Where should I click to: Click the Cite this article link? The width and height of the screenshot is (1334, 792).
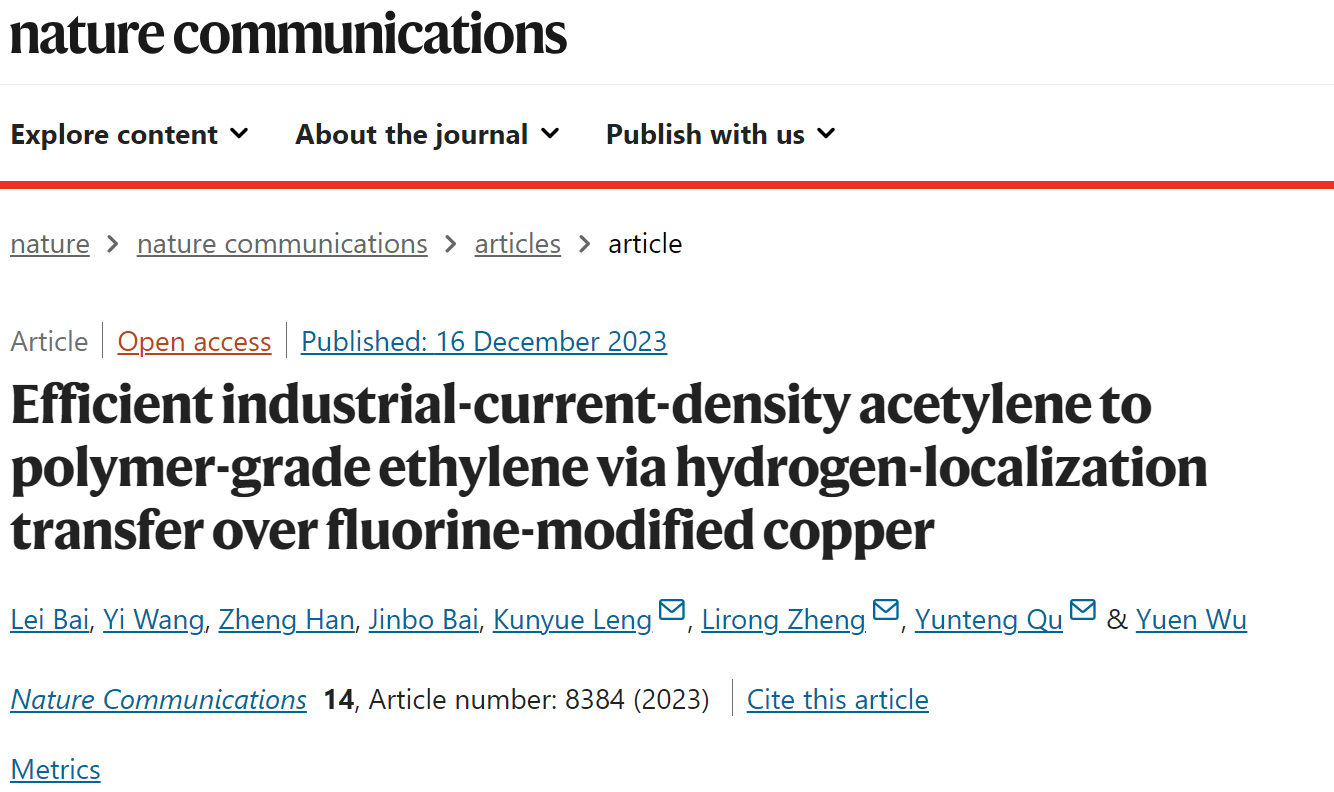(838, 699)
